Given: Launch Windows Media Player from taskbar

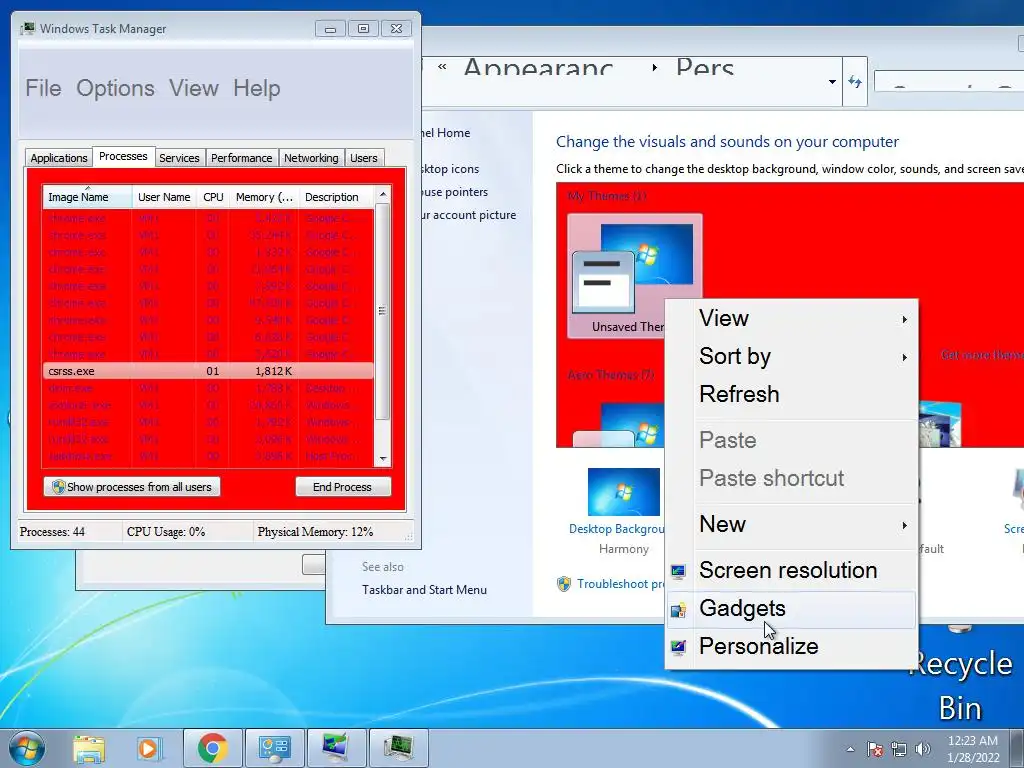Looking at the screenshot, I should [148, 748].
